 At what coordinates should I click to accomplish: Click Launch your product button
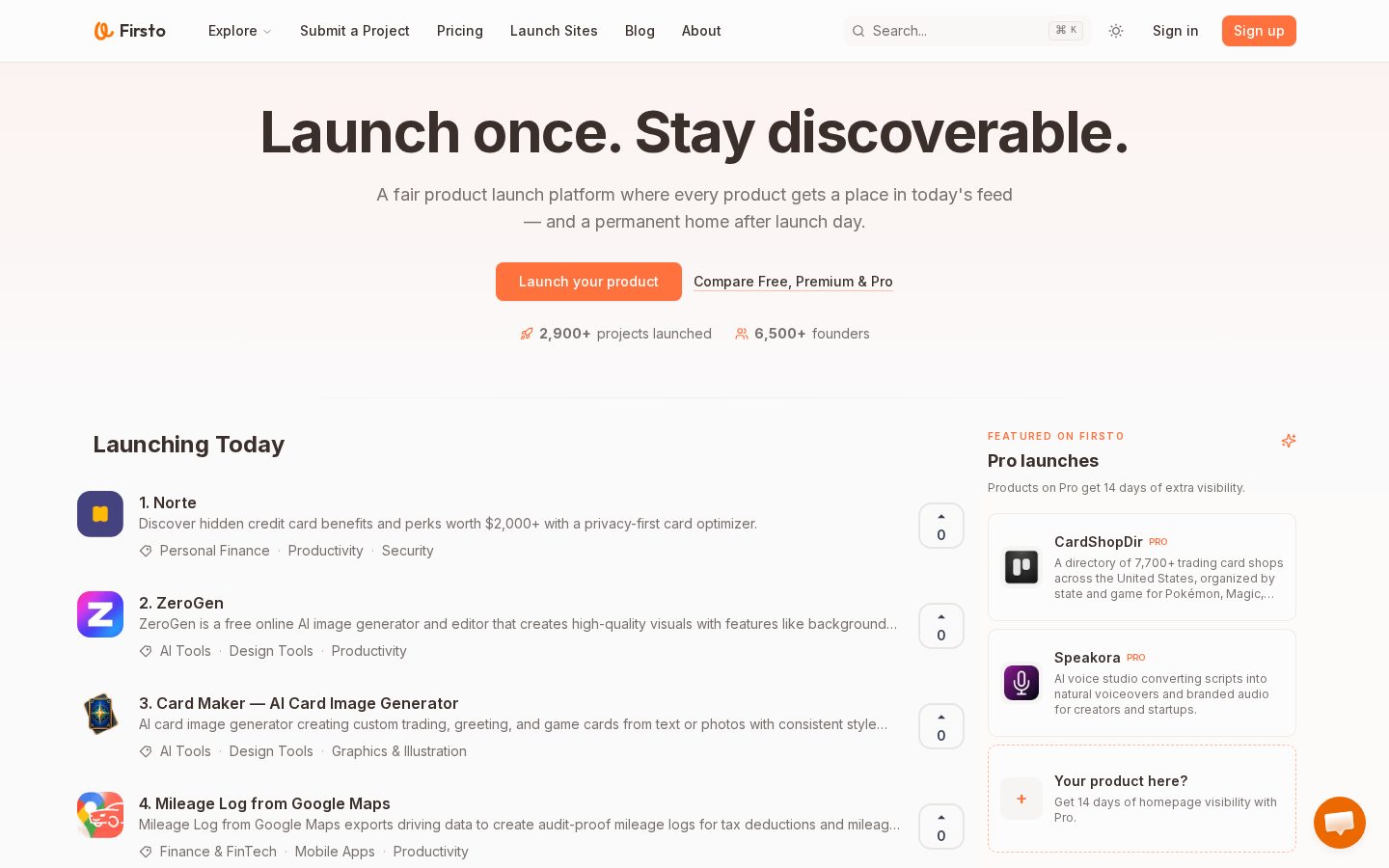588,282
